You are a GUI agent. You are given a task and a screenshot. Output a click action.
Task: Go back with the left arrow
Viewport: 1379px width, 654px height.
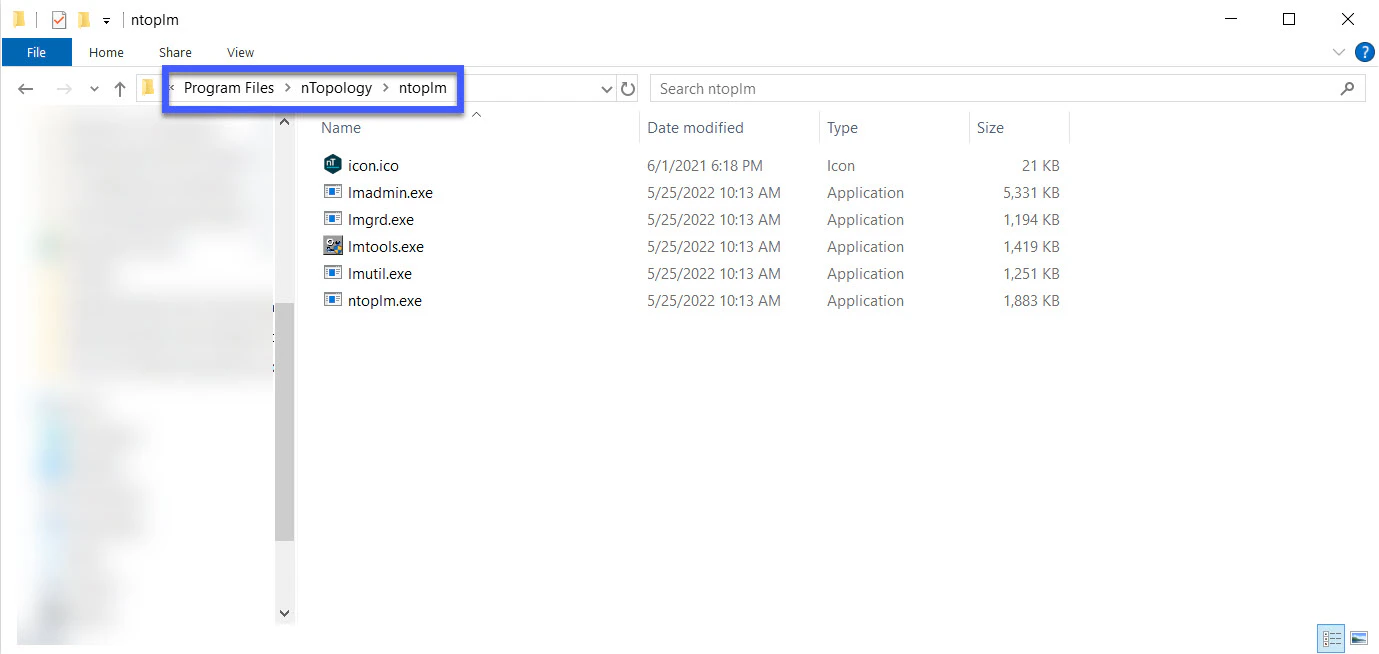coord(26,89)
